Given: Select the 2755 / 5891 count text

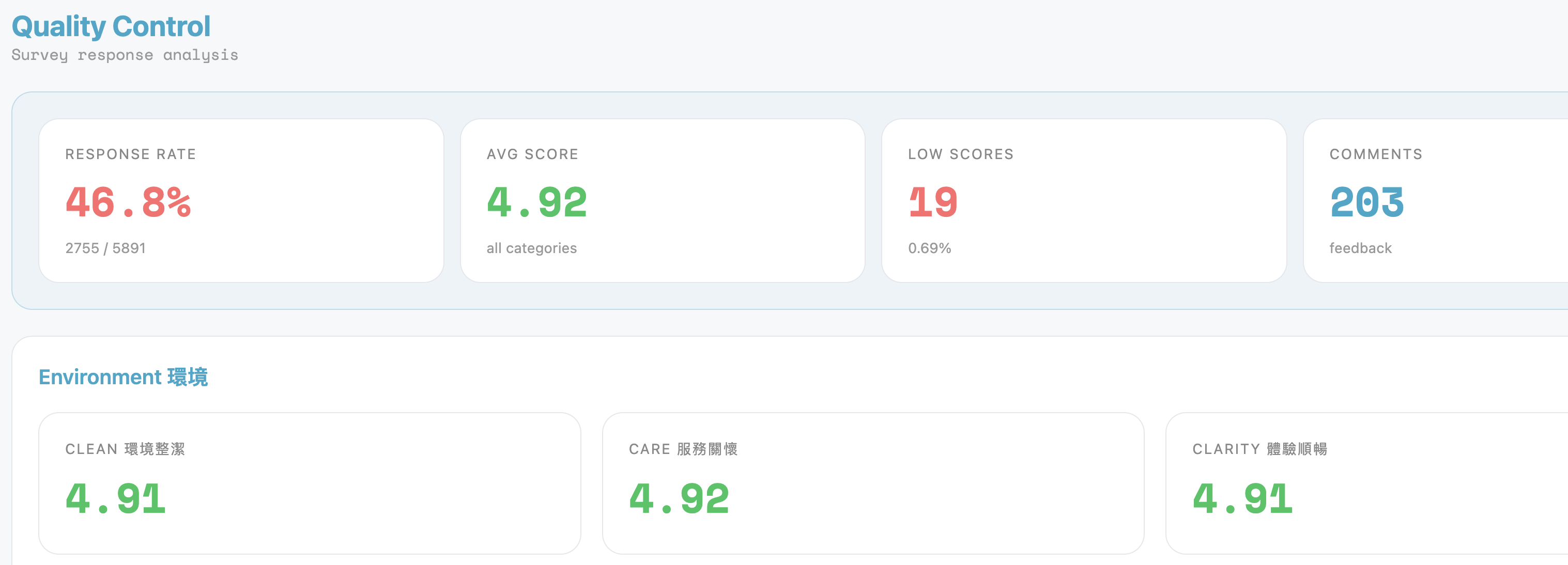Looking at the screenshot, I should (105, 248).
